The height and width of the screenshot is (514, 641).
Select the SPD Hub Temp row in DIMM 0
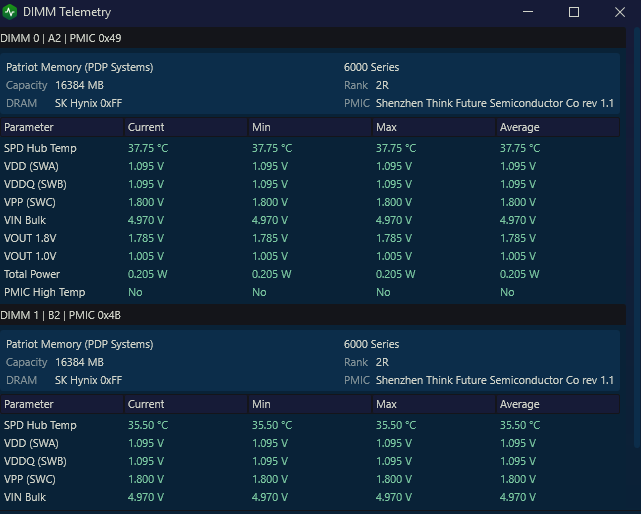pos(310,148)
